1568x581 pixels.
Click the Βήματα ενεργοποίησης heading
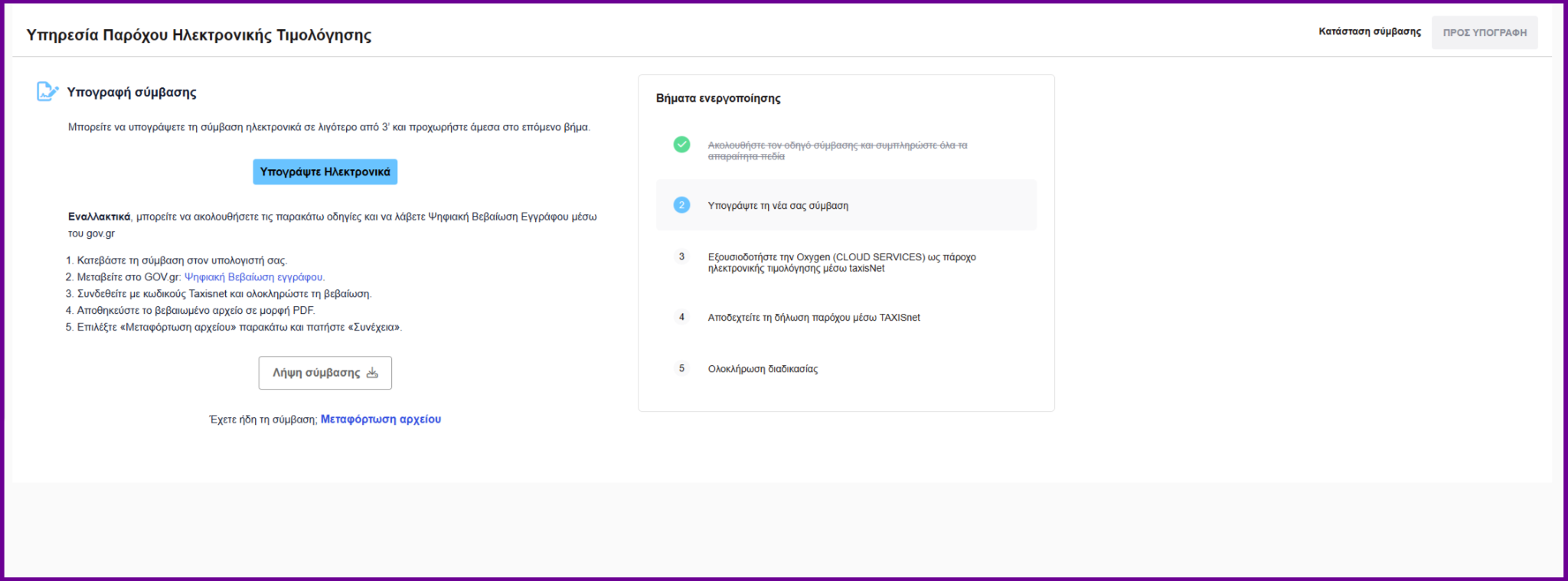[718, 99]
